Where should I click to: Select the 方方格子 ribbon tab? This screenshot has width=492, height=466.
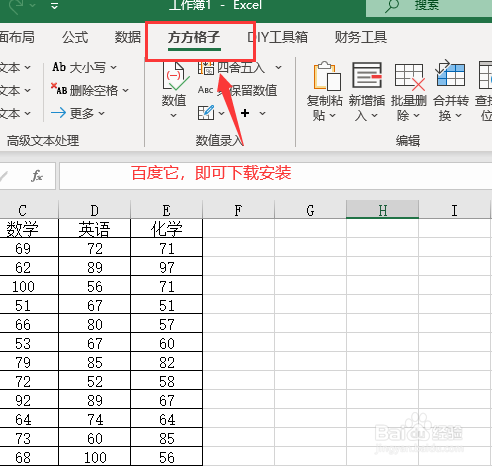click(x=194, y=37)
